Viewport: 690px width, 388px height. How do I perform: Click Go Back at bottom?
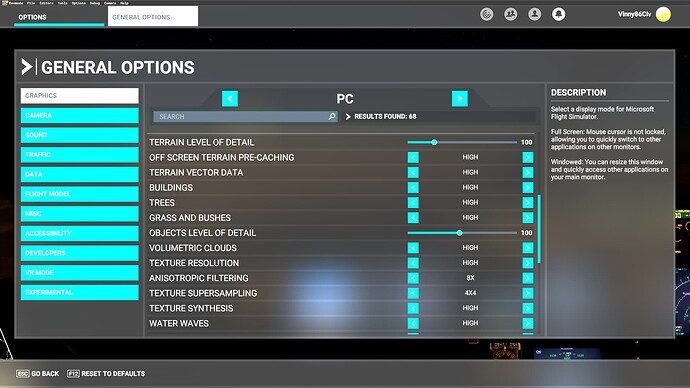(38, 373)
